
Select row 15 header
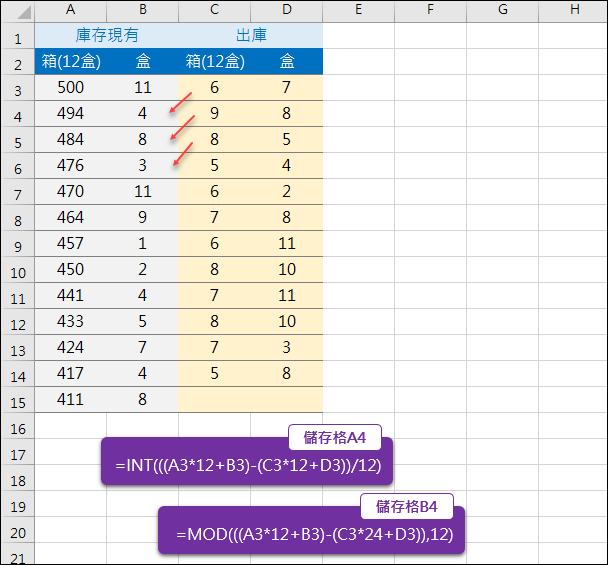coord(18,399)
